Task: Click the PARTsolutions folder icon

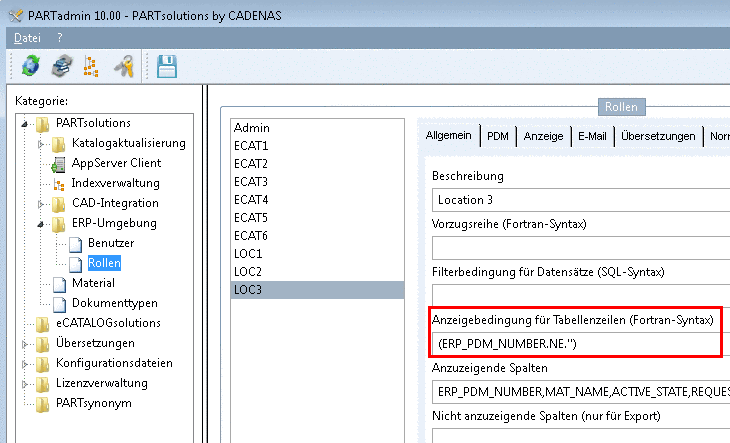Action: tap(43, 124)
